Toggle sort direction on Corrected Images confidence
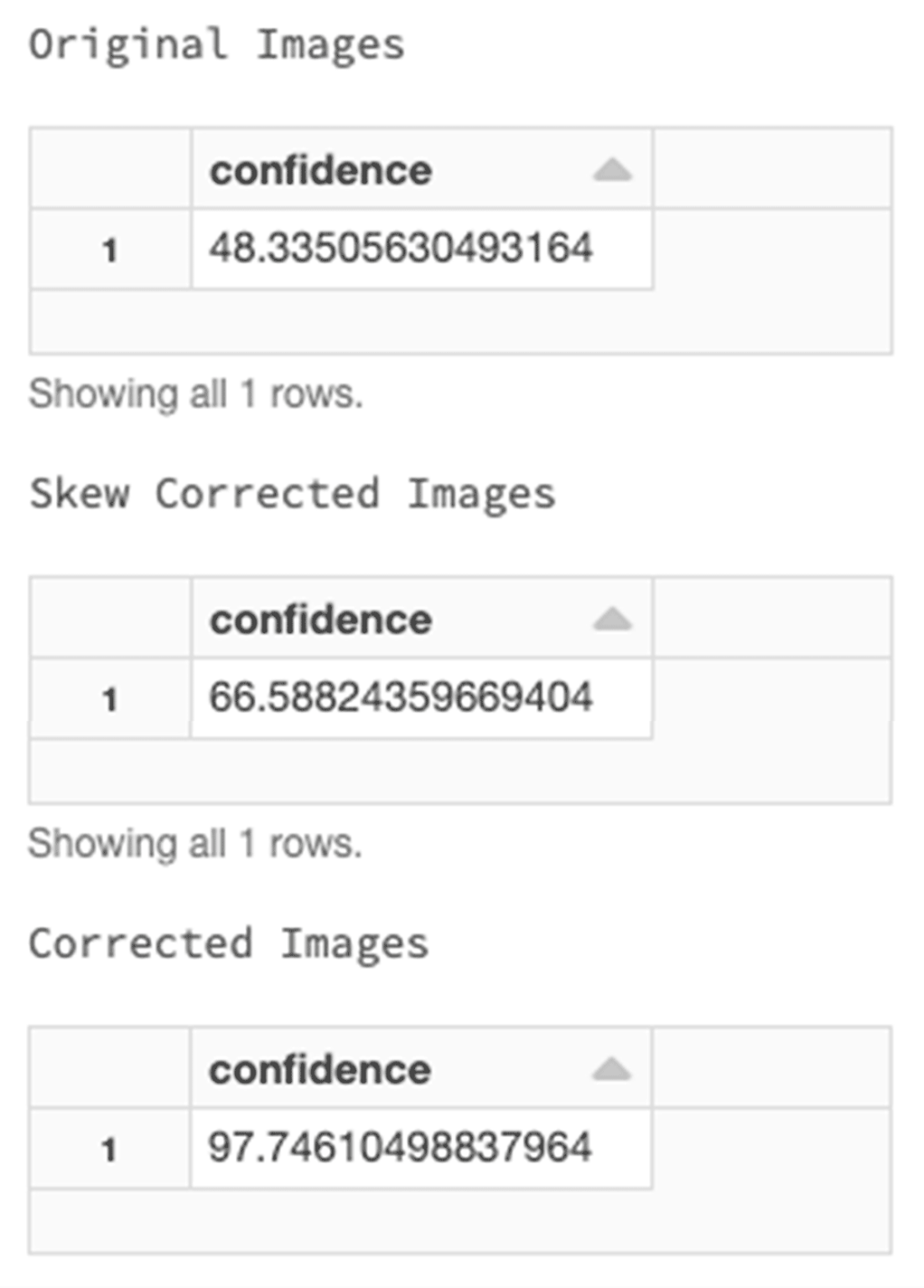Viewport: 924px width, 1288px height. (611, 1068)
